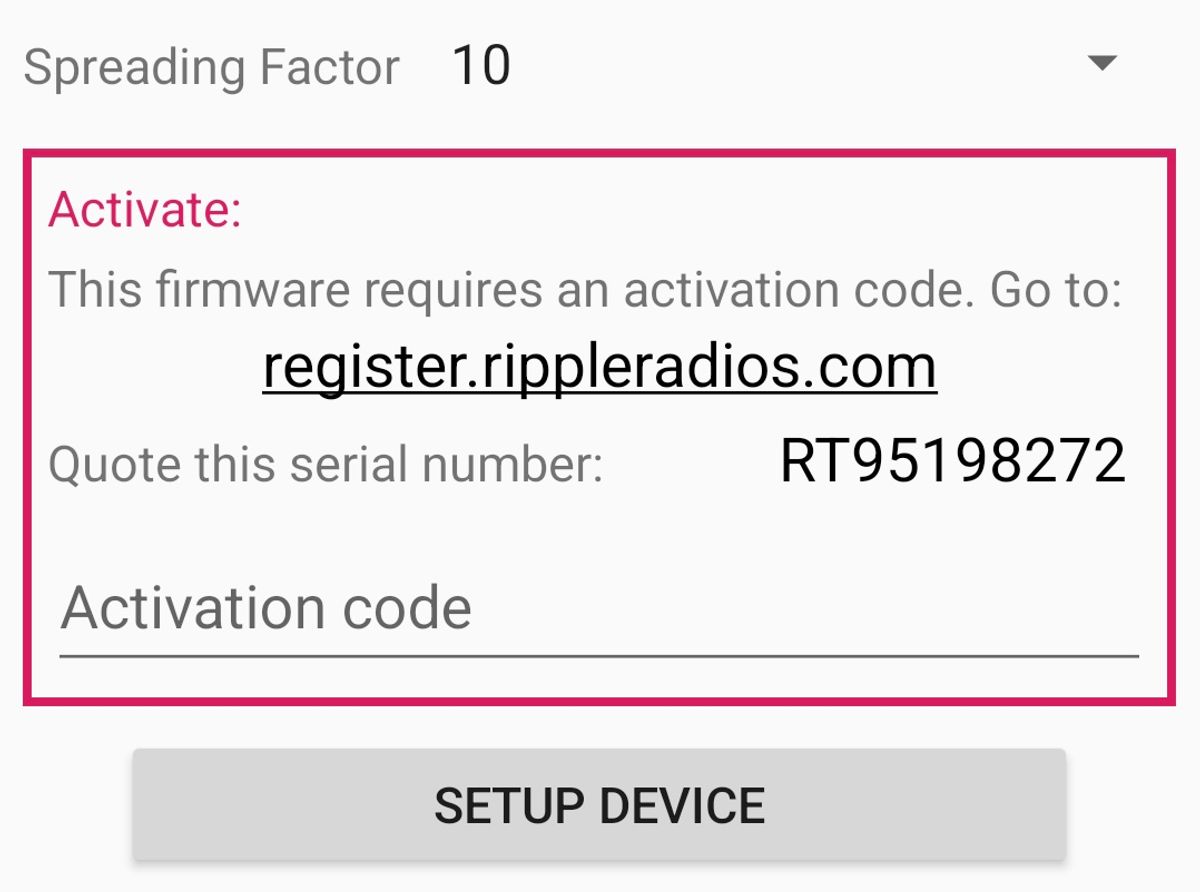Tap the underline of the Activation code field

tap(599, 655)
